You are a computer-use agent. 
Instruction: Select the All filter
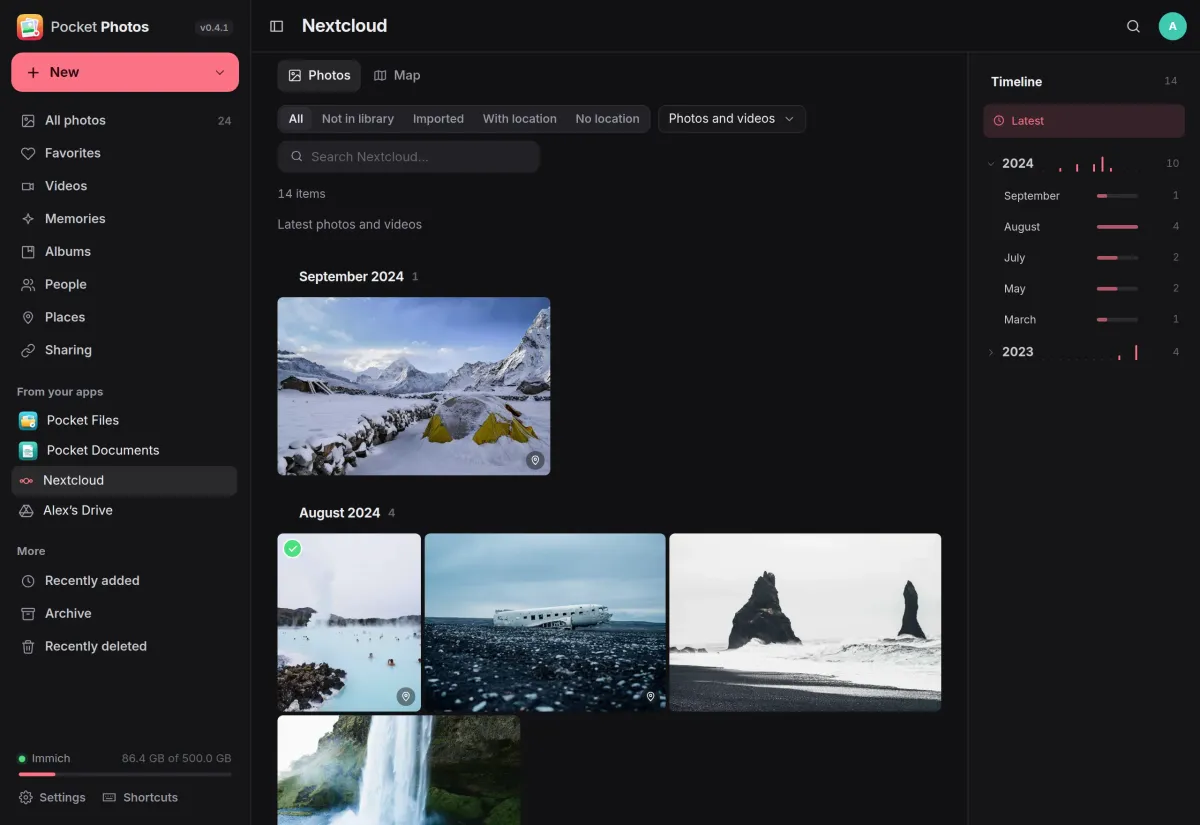pos(296,119)
